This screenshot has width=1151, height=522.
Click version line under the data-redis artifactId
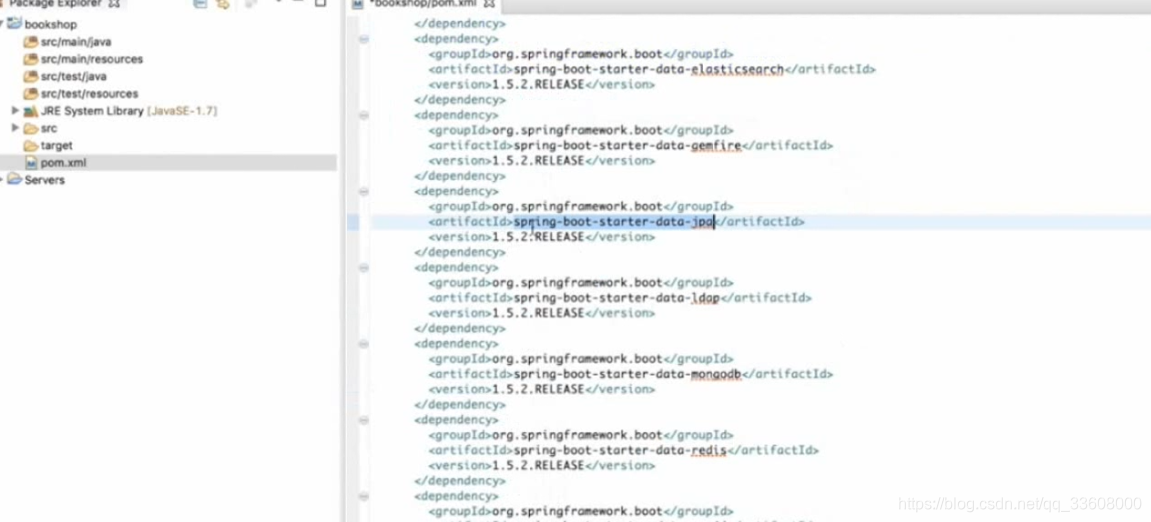pyautogui.click(x=542, y=465)
